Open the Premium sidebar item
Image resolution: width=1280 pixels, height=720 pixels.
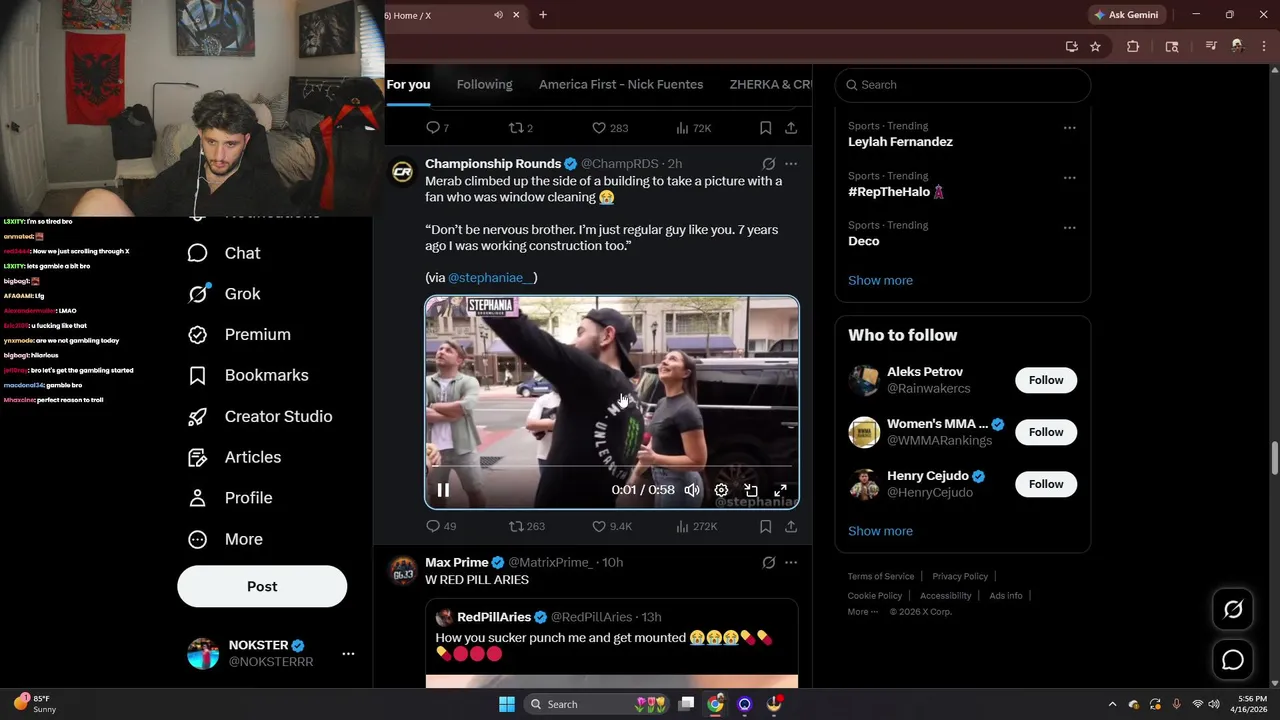[239, 335]
